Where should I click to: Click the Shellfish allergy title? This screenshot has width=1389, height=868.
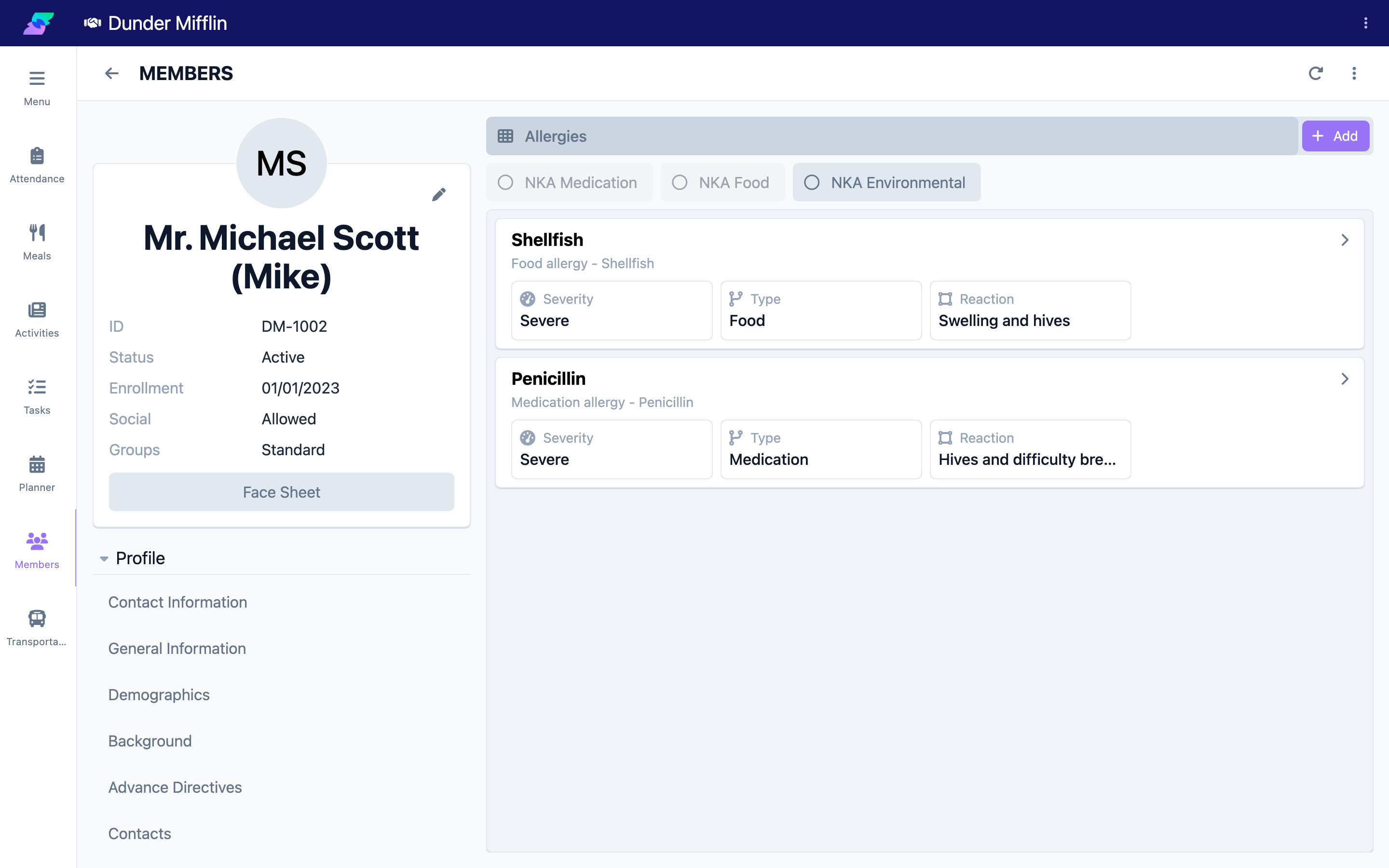pyautogui.click(x=547, y=240)
